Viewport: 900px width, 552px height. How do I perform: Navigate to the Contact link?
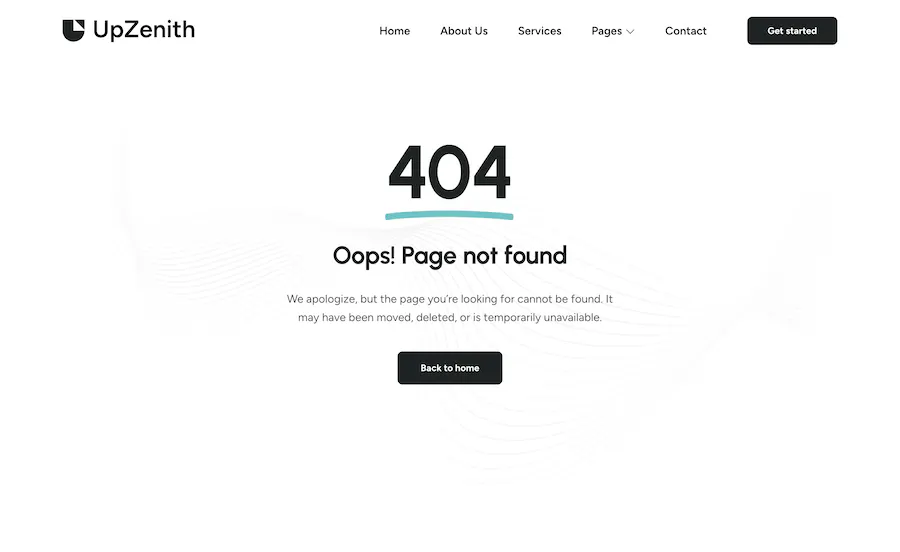pos(685,31)
